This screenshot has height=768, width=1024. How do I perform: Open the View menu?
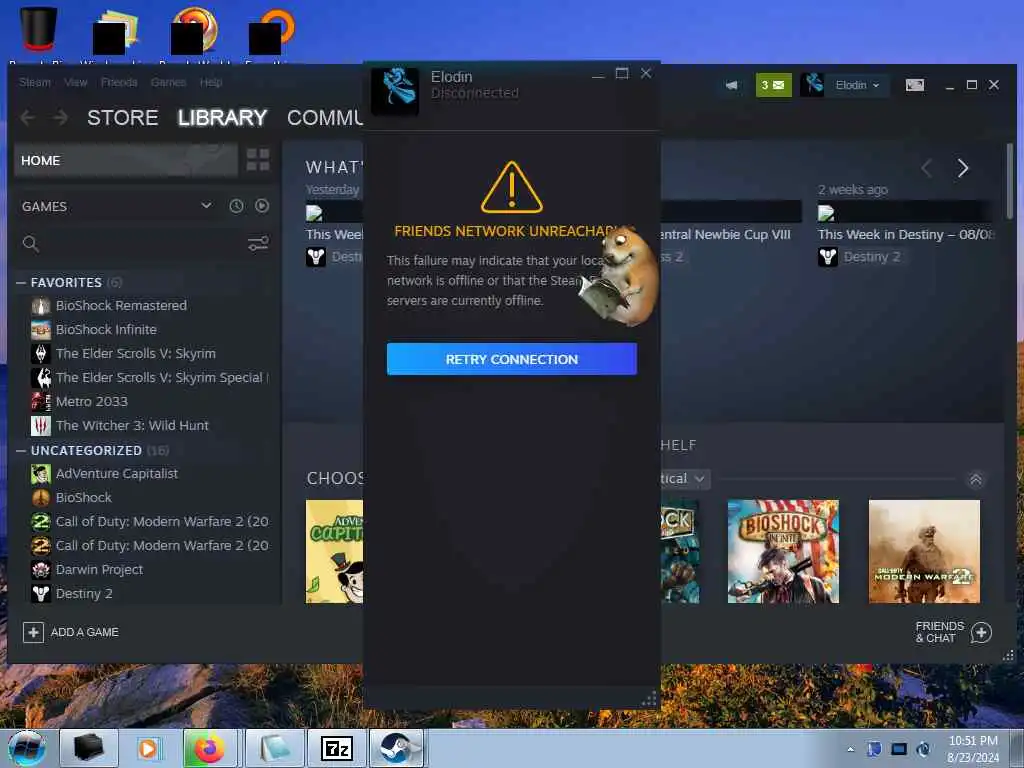point(76,82)
